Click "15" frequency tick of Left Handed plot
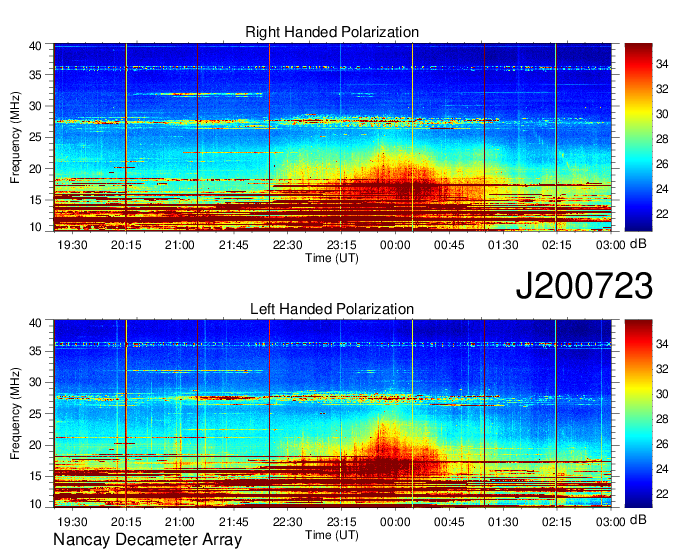 pyautogui.click(x=36, y=477)
